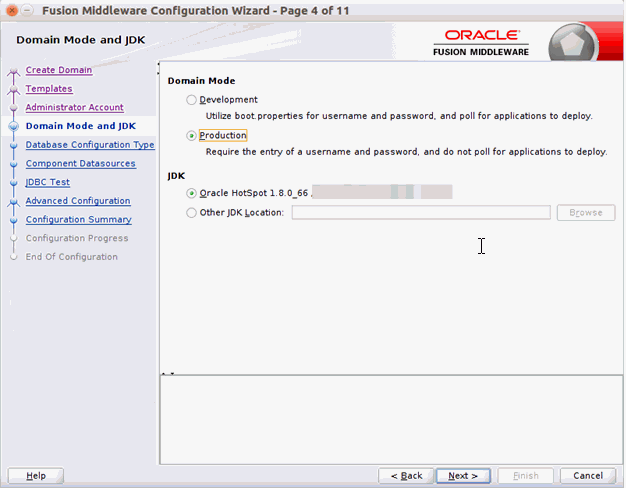This screenshot has width=626, height=488.
Task: Click the Templates step node icon
Action: [x=14, y=89]
